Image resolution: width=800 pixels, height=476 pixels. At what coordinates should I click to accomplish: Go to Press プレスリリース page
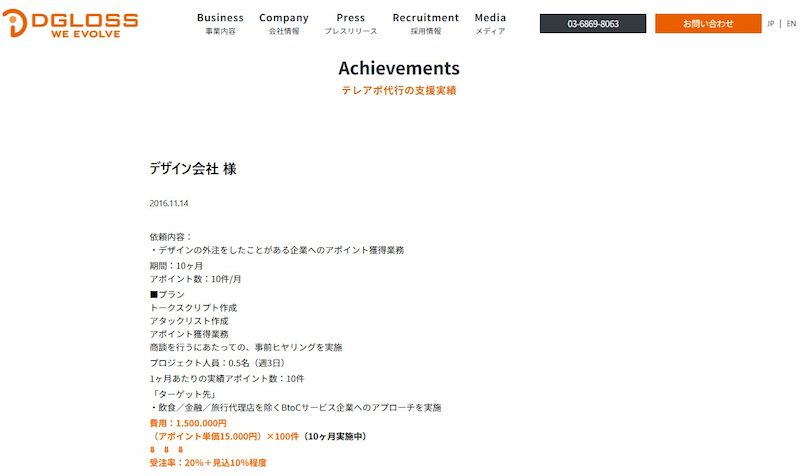pos(351,23)
